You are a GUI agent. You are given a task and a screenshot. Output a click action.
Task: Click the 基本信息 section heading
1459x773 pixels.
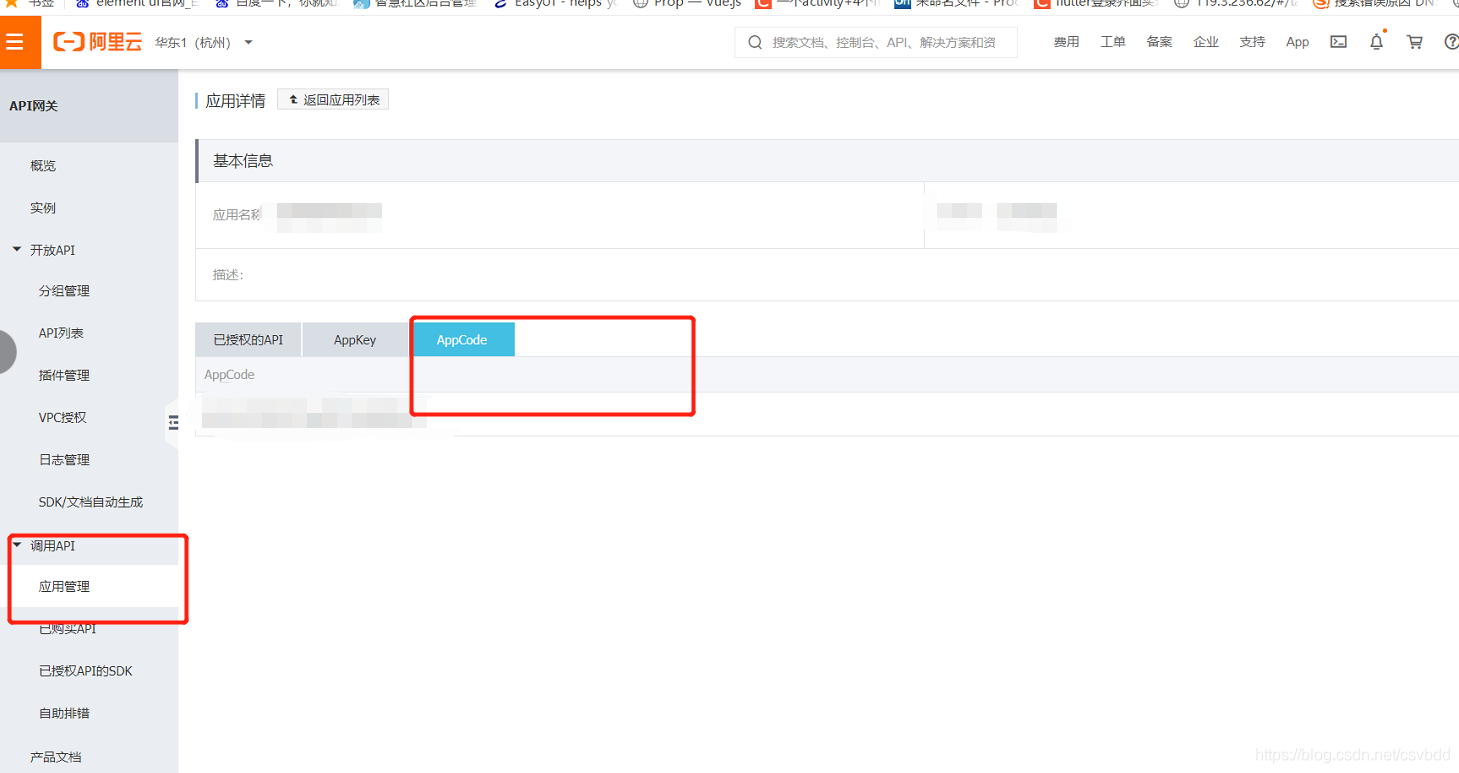(x=243, y=160)
